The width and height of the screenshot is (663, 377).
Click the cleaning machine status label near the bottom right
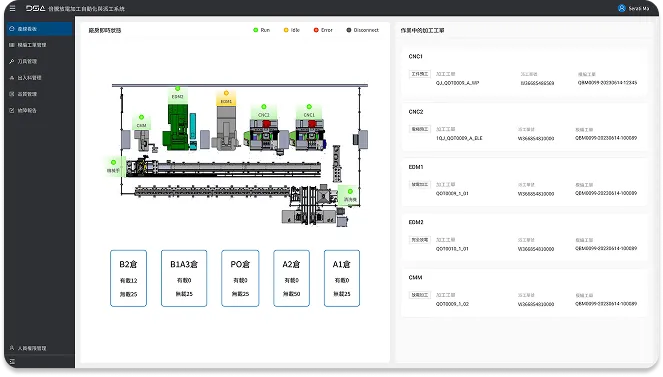tap(350, 195)
